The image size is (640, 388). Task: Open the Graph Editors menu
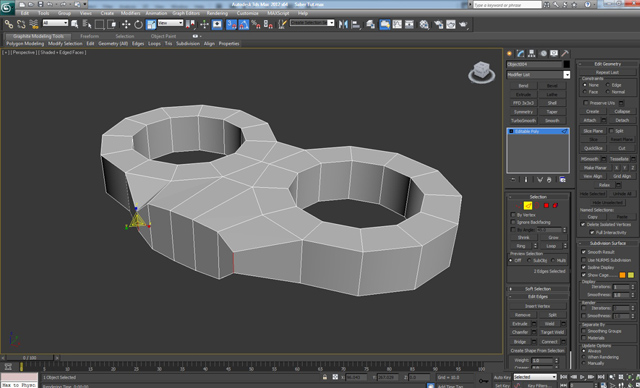pos(186,13)
